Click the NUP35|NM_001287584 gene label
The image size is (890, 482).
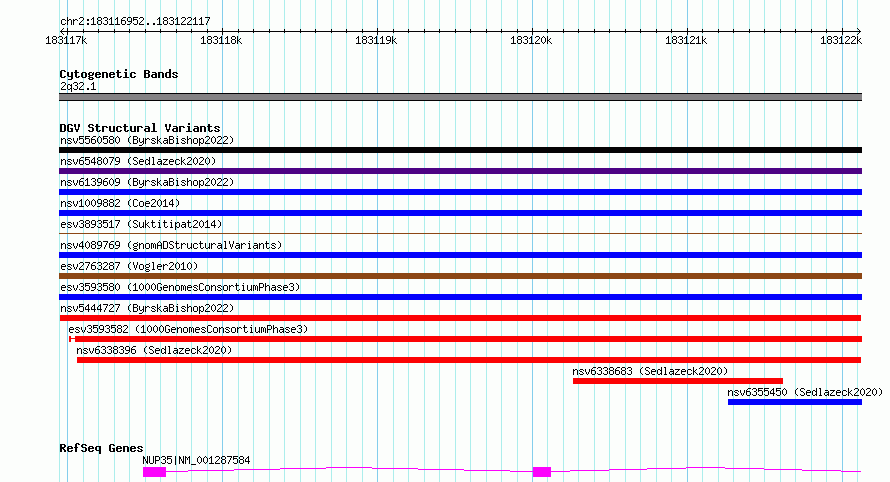pos(196,460)
